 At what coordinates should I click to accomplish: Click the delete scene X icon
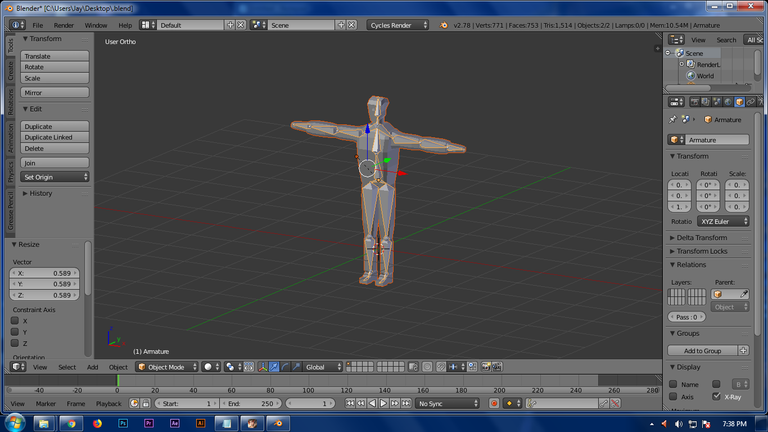pyautogui.click(x=352, y=25)
